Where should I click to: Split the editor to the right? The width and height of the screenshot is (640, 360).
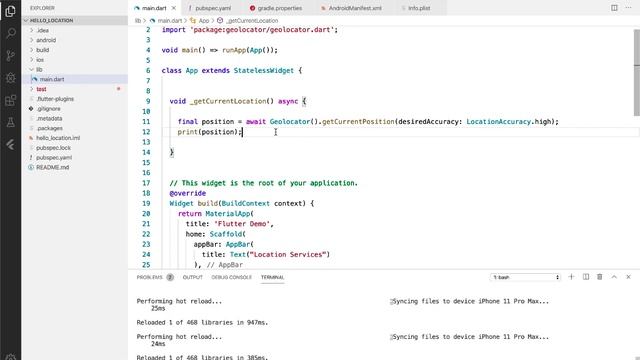pos(614,8)
